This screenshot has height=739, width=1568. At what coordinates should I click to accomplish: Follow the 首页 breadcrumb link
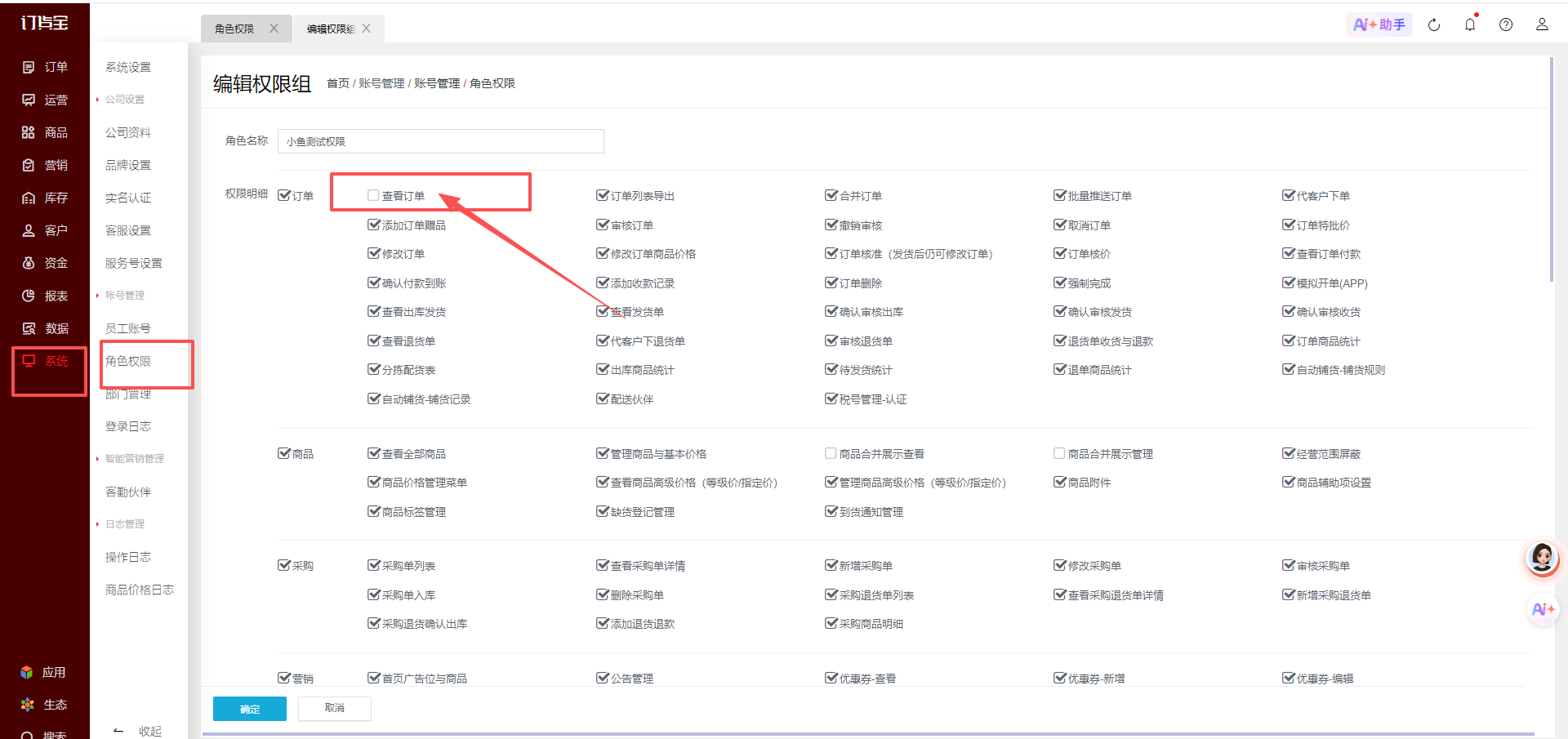click(338, 83)
